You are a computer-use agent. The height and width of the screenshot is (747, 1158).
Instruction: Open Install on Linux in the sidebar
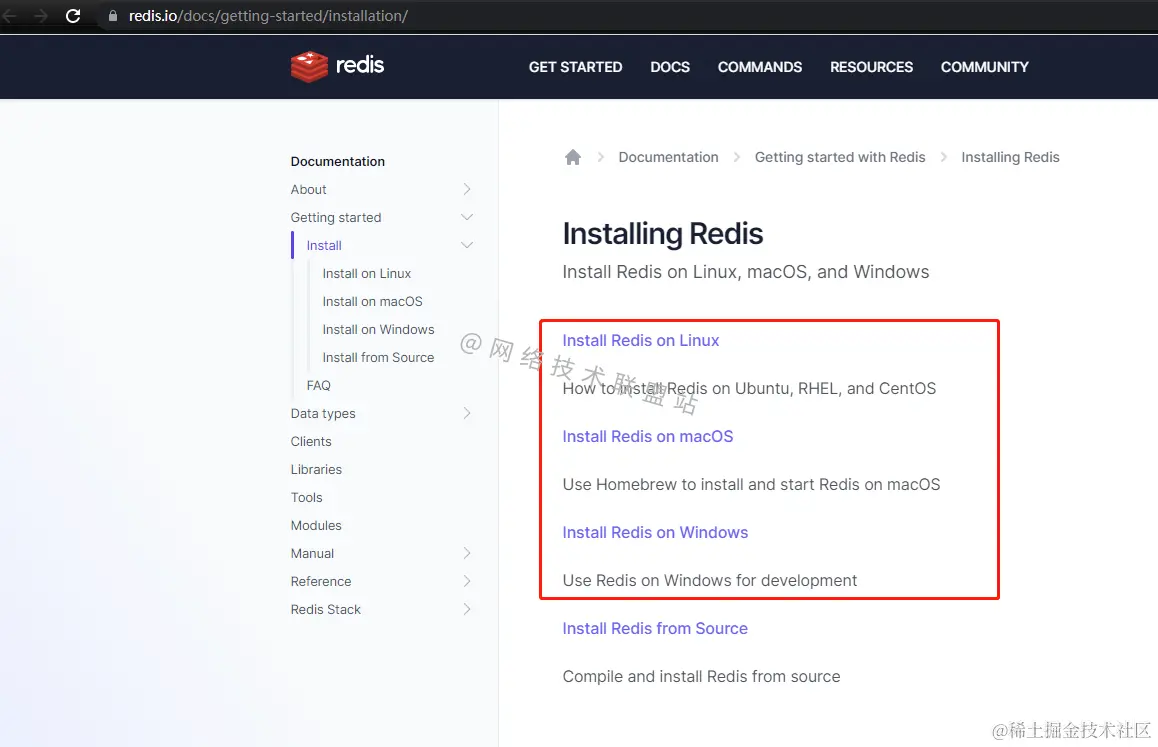(x=367, y=273)
